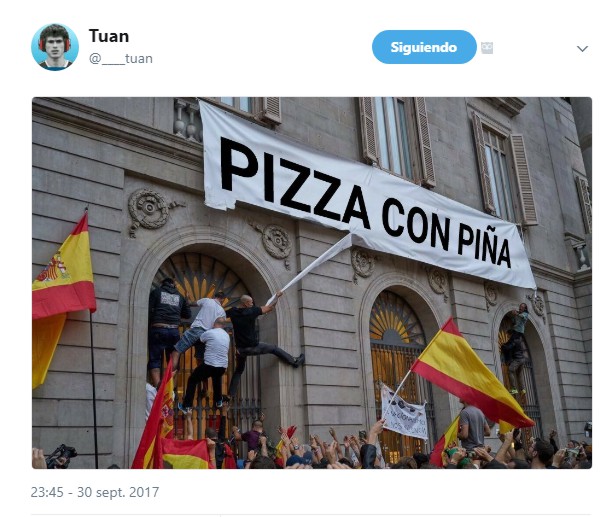Image resolution: width=612 pixels, height=517 pixels.
Task: Click the word PIÑA on the banner
Action: [x=484, y=246]
